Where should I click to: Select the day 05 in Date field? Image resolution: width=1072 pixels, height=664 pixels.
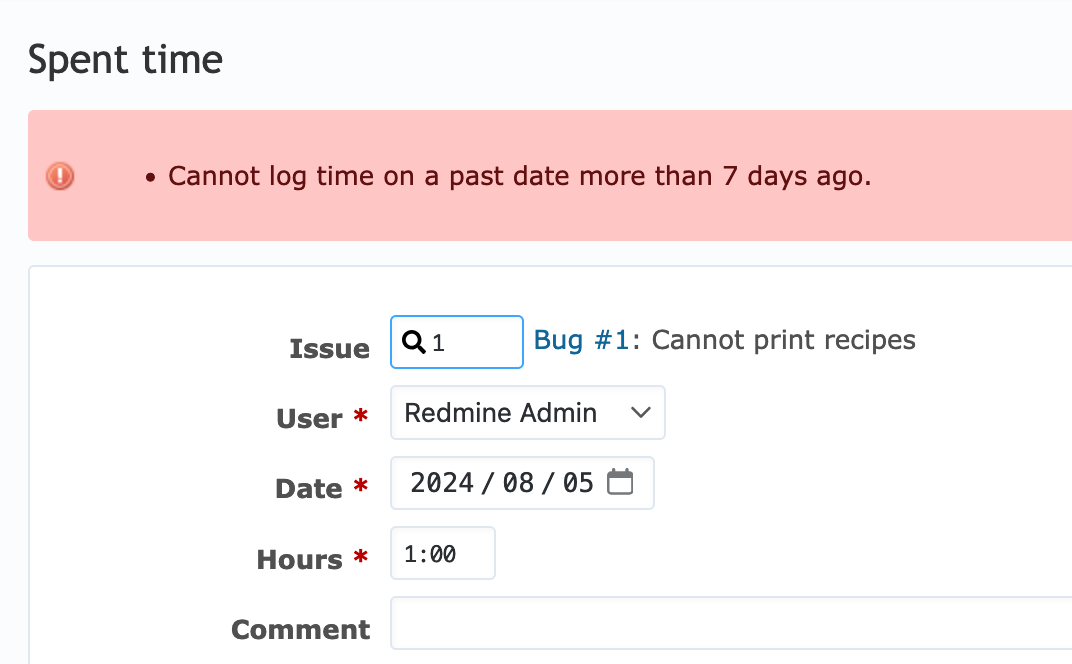pos(578,483)
